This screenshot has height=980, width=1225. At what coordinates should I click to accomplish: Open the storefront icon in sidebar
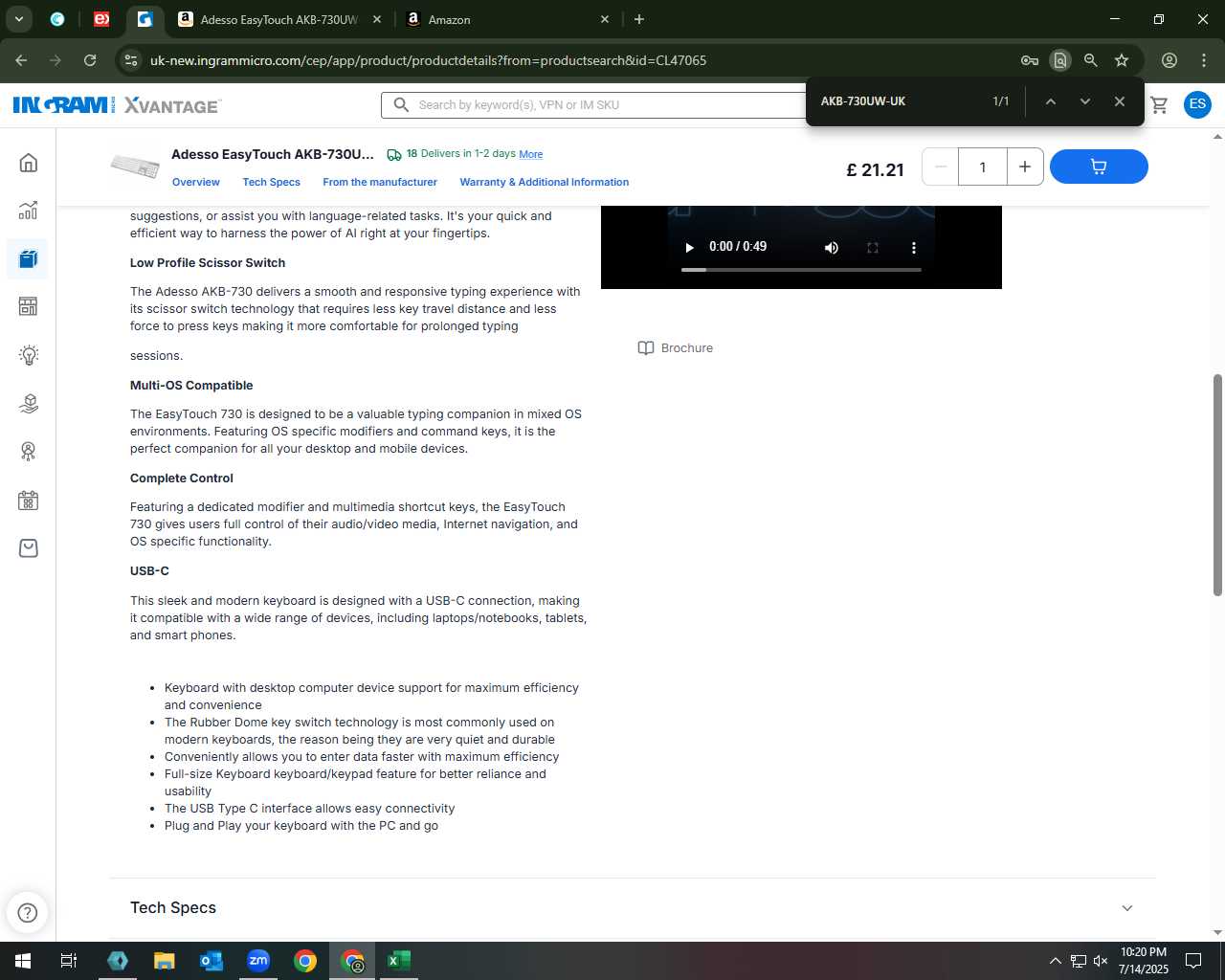(x=29, y=306)
